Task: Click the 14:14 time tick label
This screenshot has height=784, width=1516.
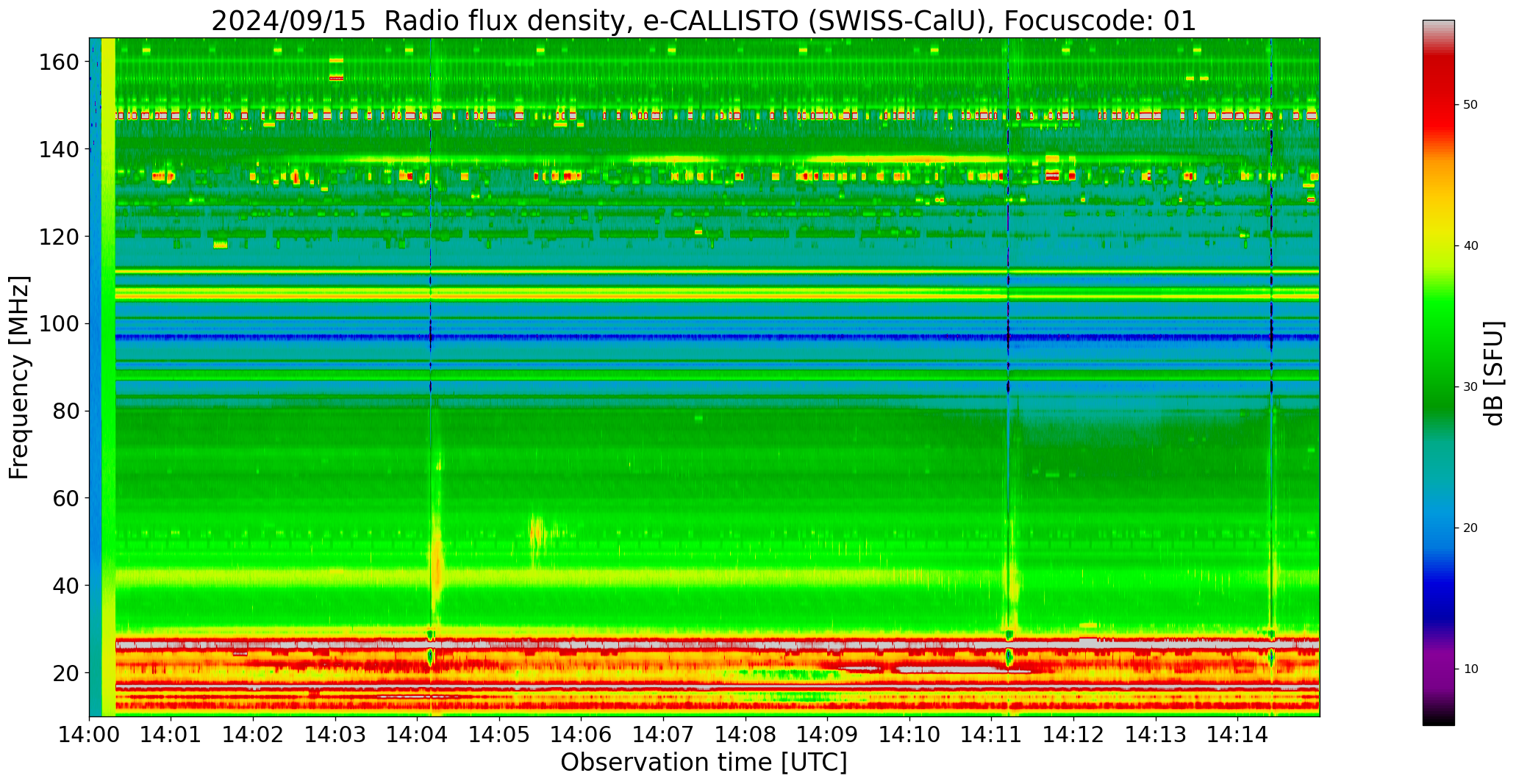Action: pos(1237,736)
